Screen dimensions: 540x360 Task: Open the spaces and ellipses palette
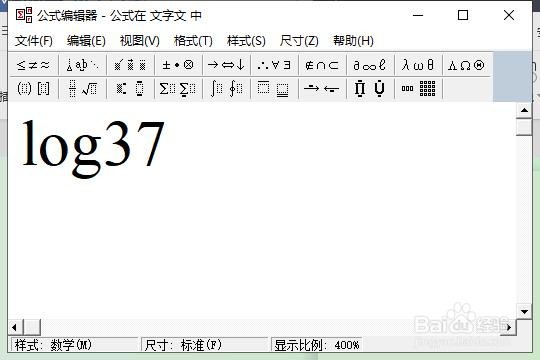click(82, 65)
